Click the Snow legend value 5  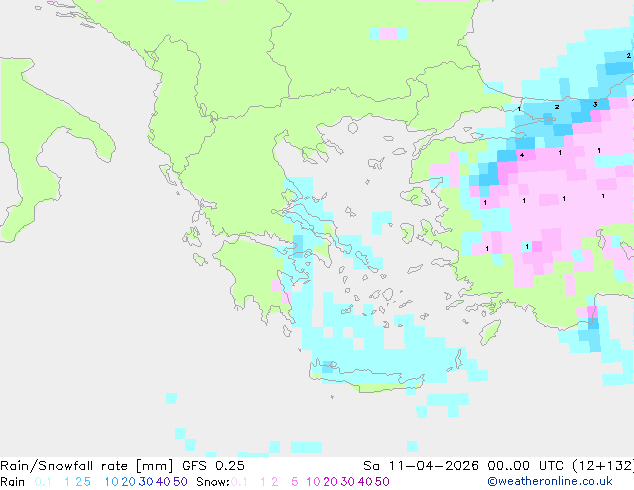pyautogui.click(x=295, y=482)
